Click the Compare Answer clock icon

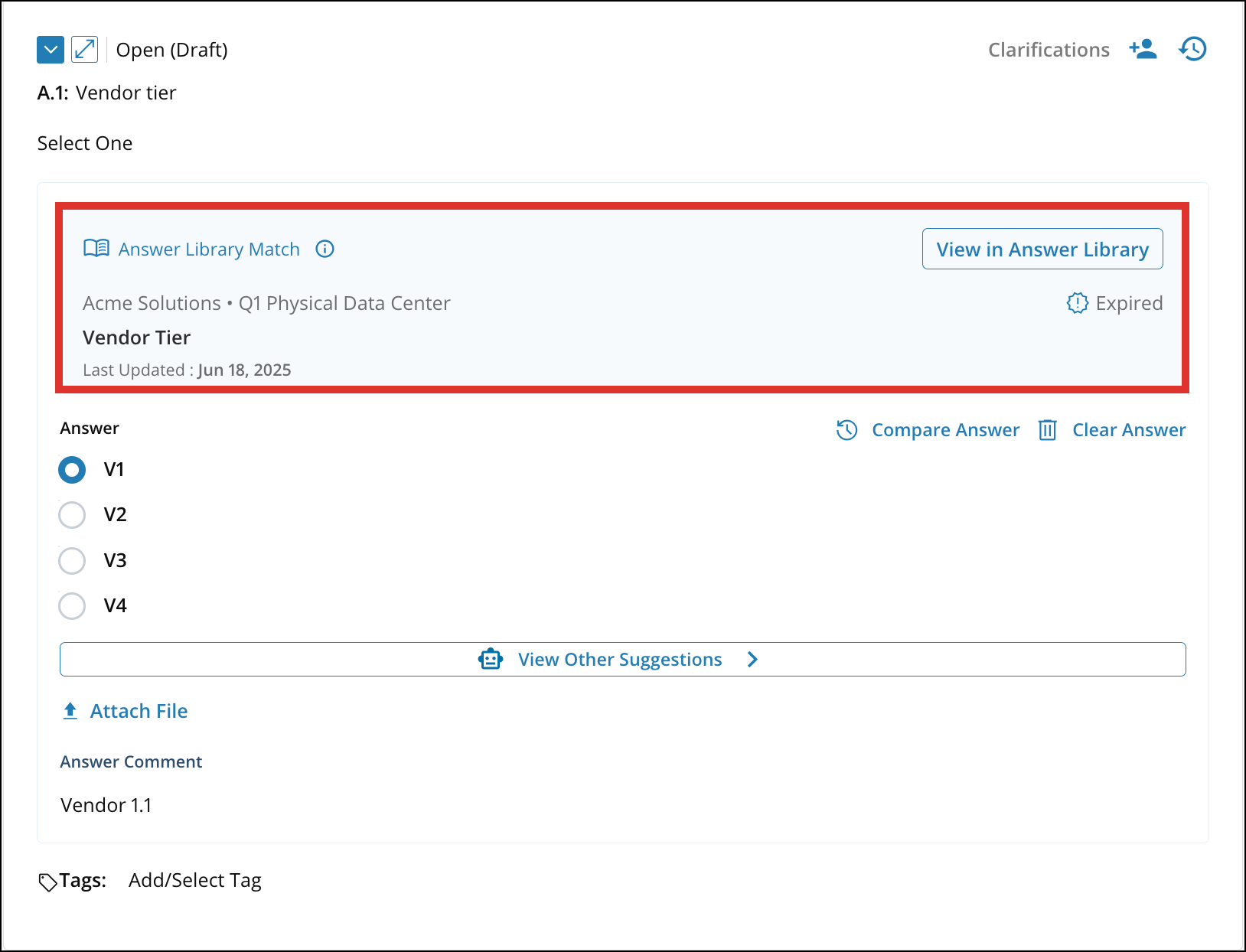point(846,430)
